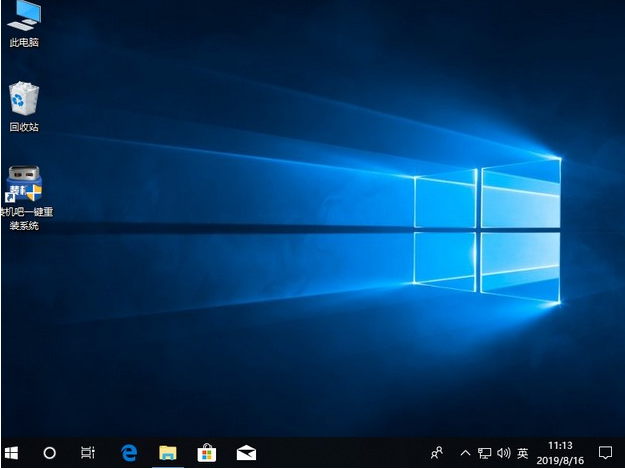Launch Microsoft Store from the taskbar

click(206, 453)
